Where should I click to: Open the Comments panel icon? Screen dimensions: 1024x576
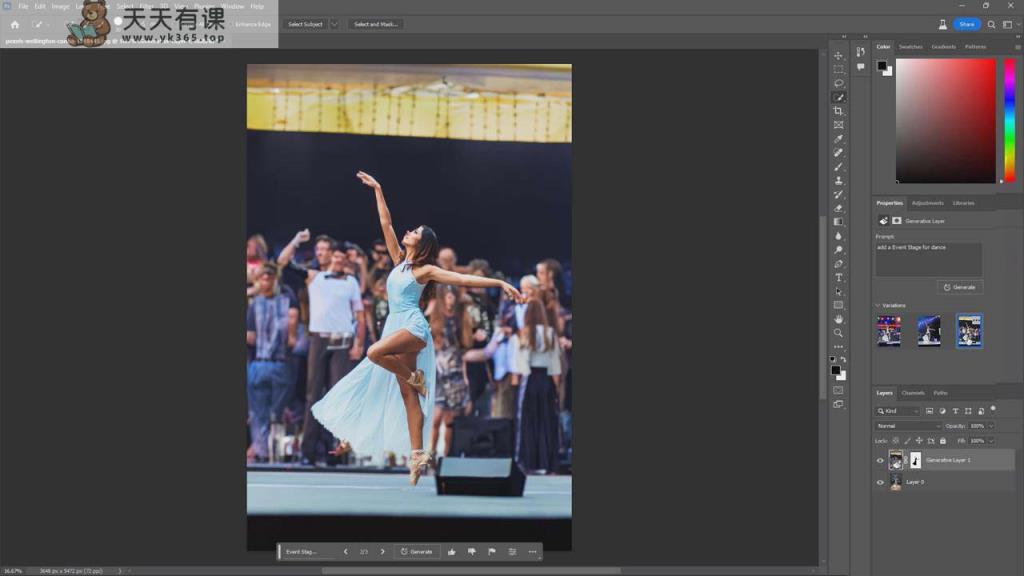[861, 67]
